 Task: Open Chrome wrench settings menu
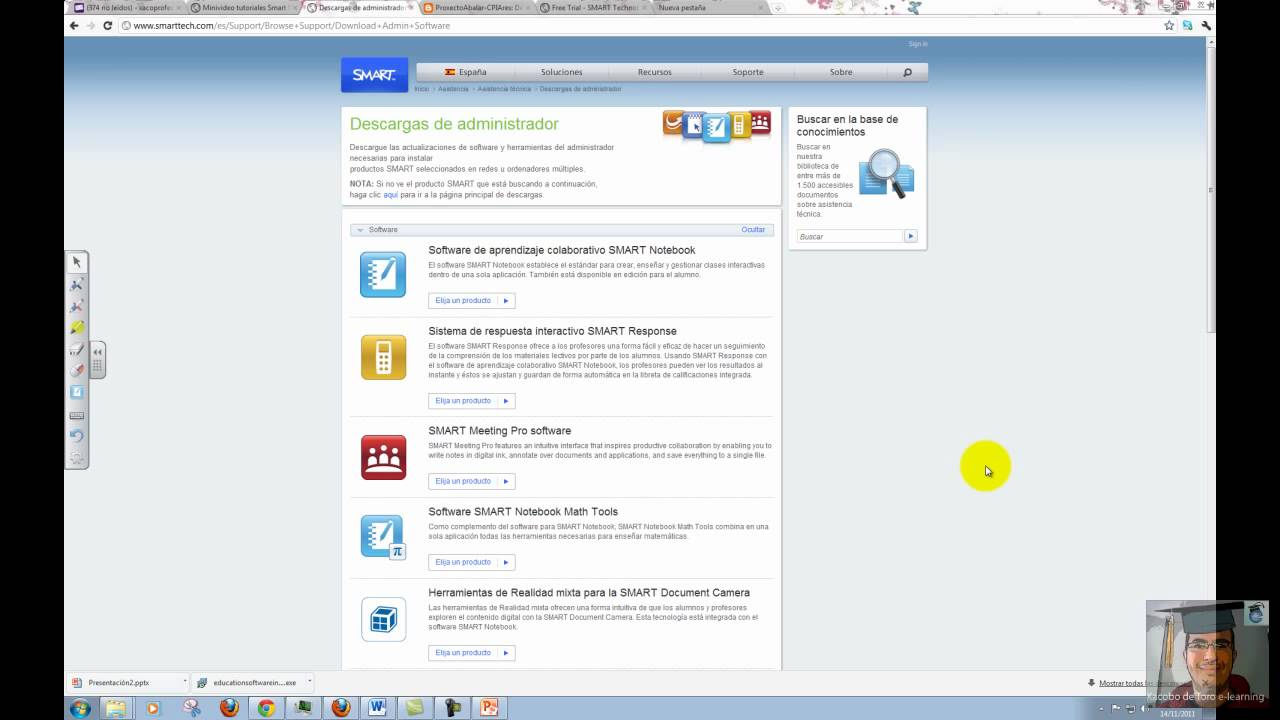1207,25
